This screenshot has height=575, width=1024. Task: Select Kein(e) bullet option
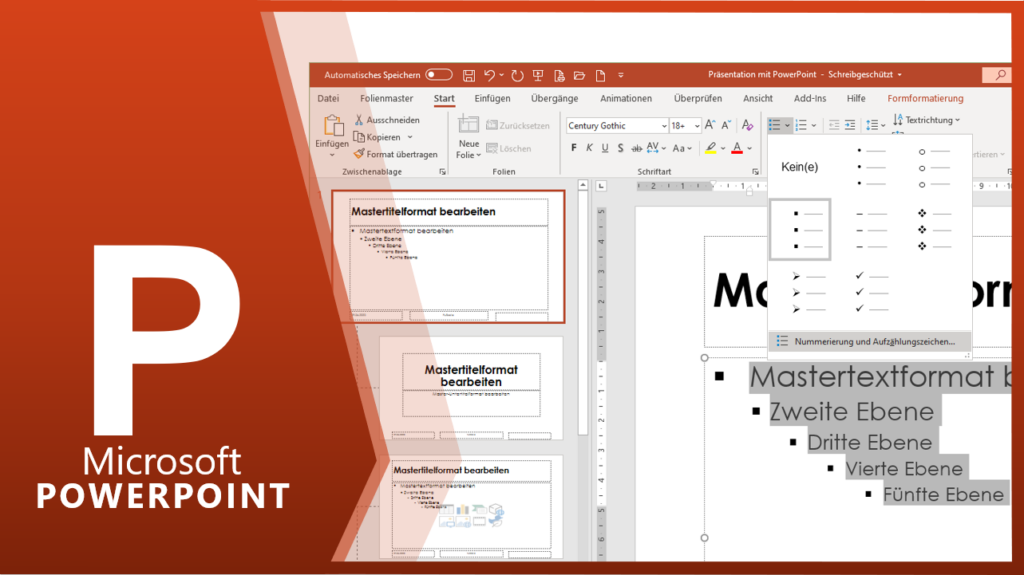[799, 167]
